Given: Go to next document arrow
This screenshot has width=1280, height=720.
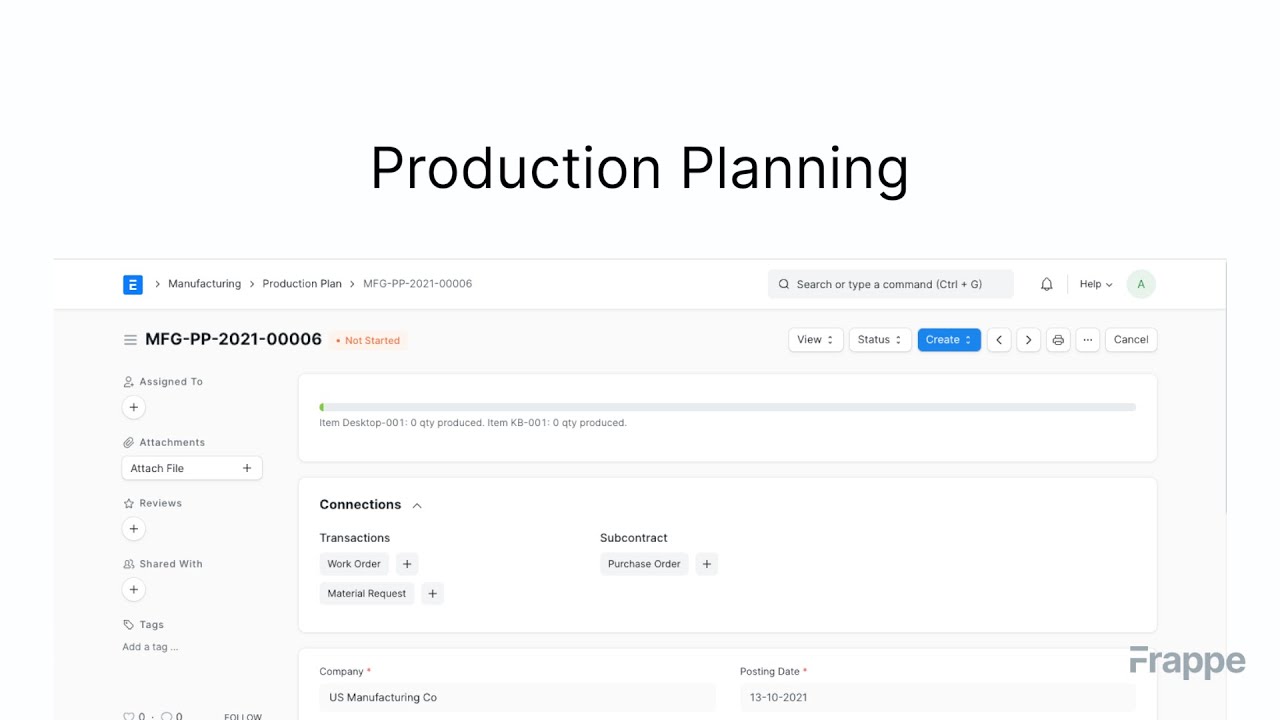Looking at the screenshot, I should (1028, 340).
